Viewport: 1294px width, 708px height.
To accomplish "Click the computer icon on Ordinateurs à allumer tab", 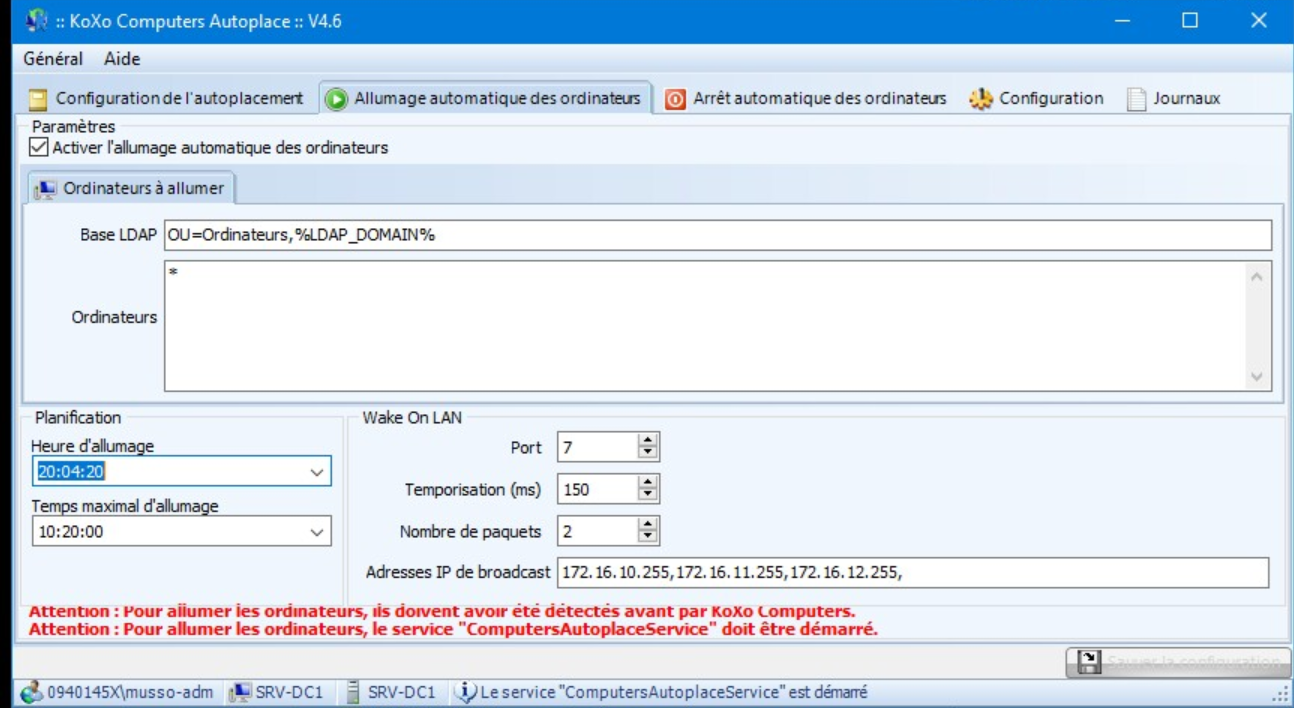I will tap(45, 188).
